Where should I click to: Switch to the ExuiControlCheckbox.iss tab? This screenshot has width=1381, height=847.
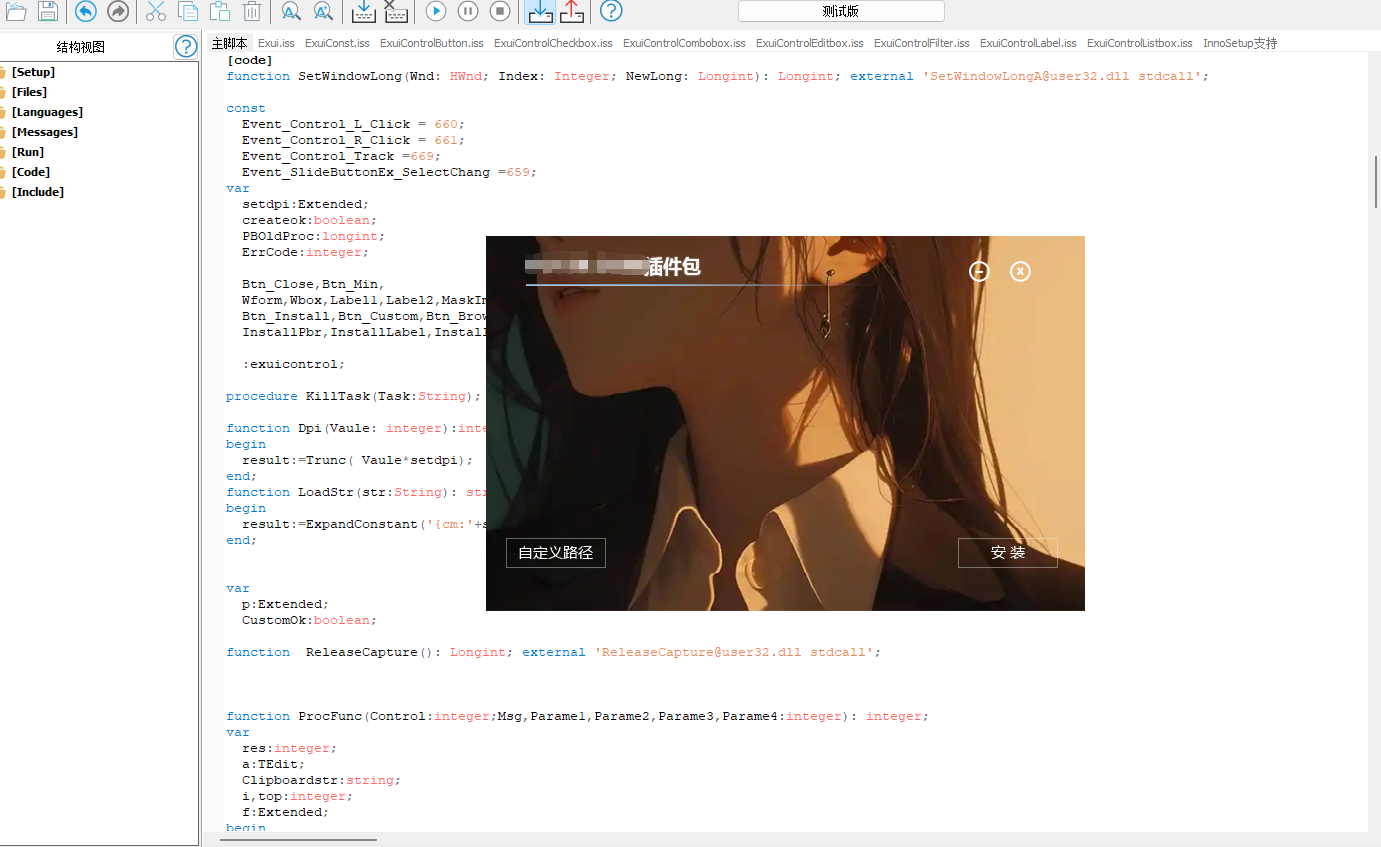(x=553, y=43)
